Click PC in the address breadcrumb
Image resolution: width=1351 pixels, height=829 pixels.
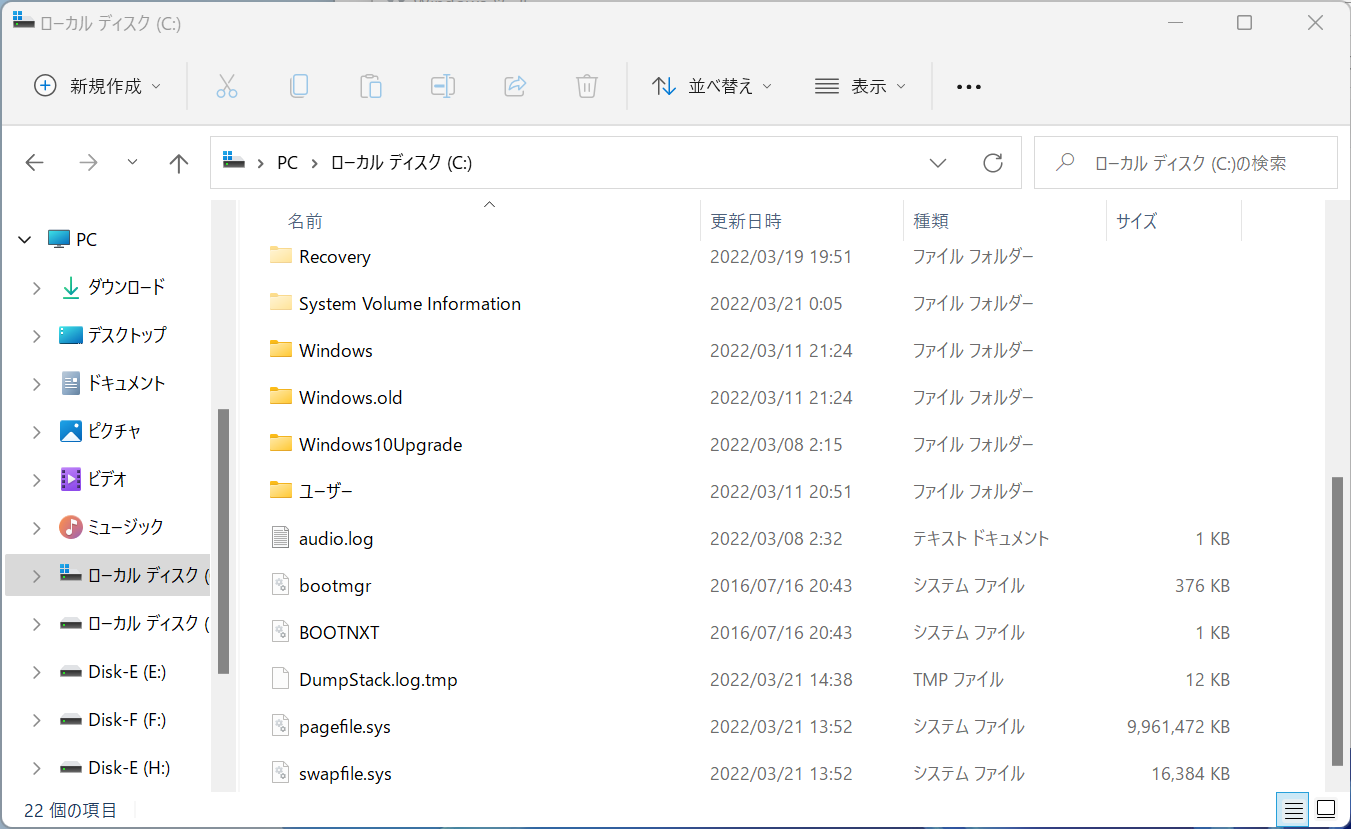(287, 163)
